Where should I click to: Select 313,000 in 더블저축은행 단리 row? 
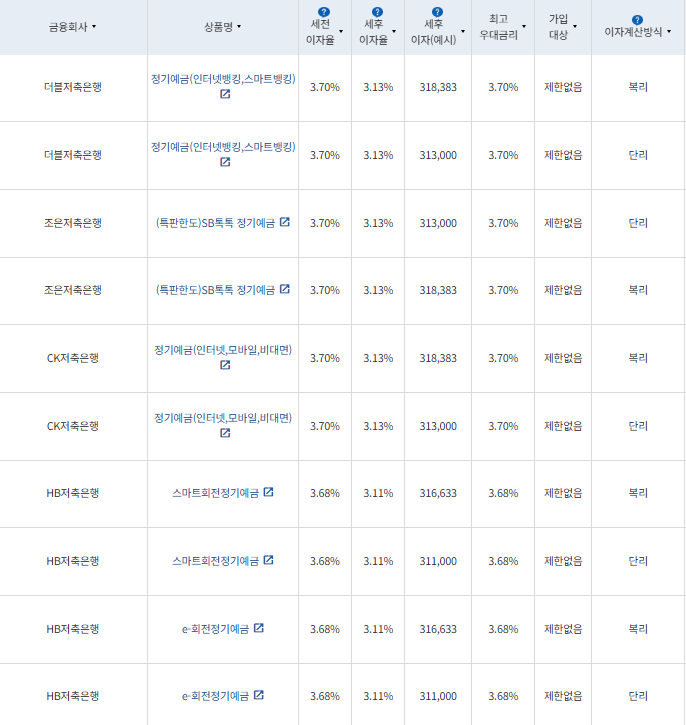438,155
